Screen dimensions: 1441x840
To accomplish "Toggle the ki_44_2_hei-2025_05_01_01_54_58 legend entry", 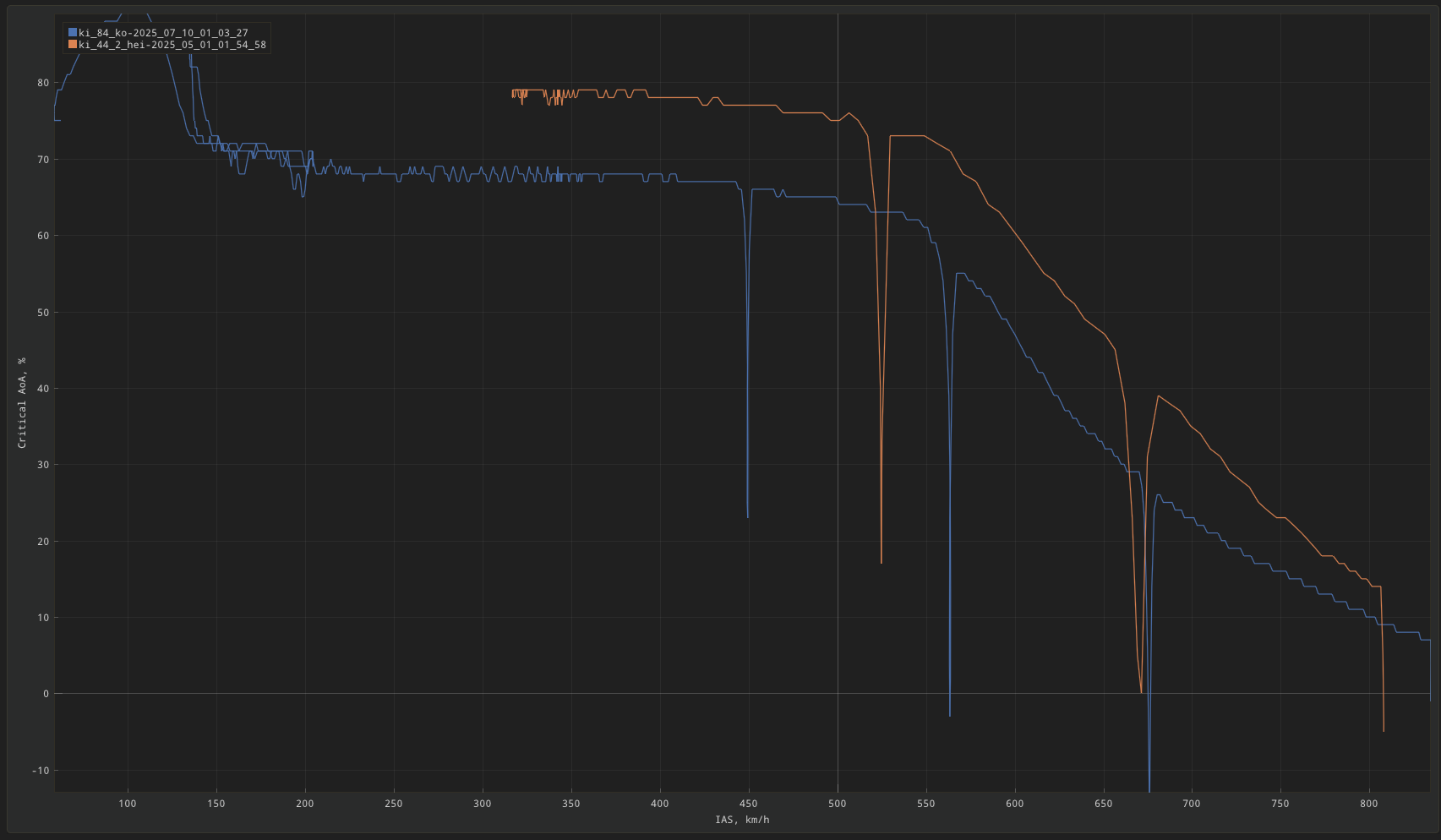I will click(172, 45).
